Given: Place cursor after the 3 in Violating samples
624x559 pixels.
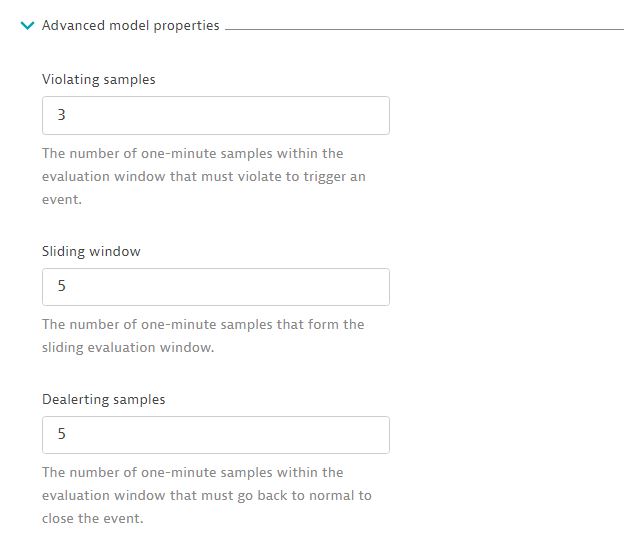Looking at the screenshot, I should [x=67, y=115].
